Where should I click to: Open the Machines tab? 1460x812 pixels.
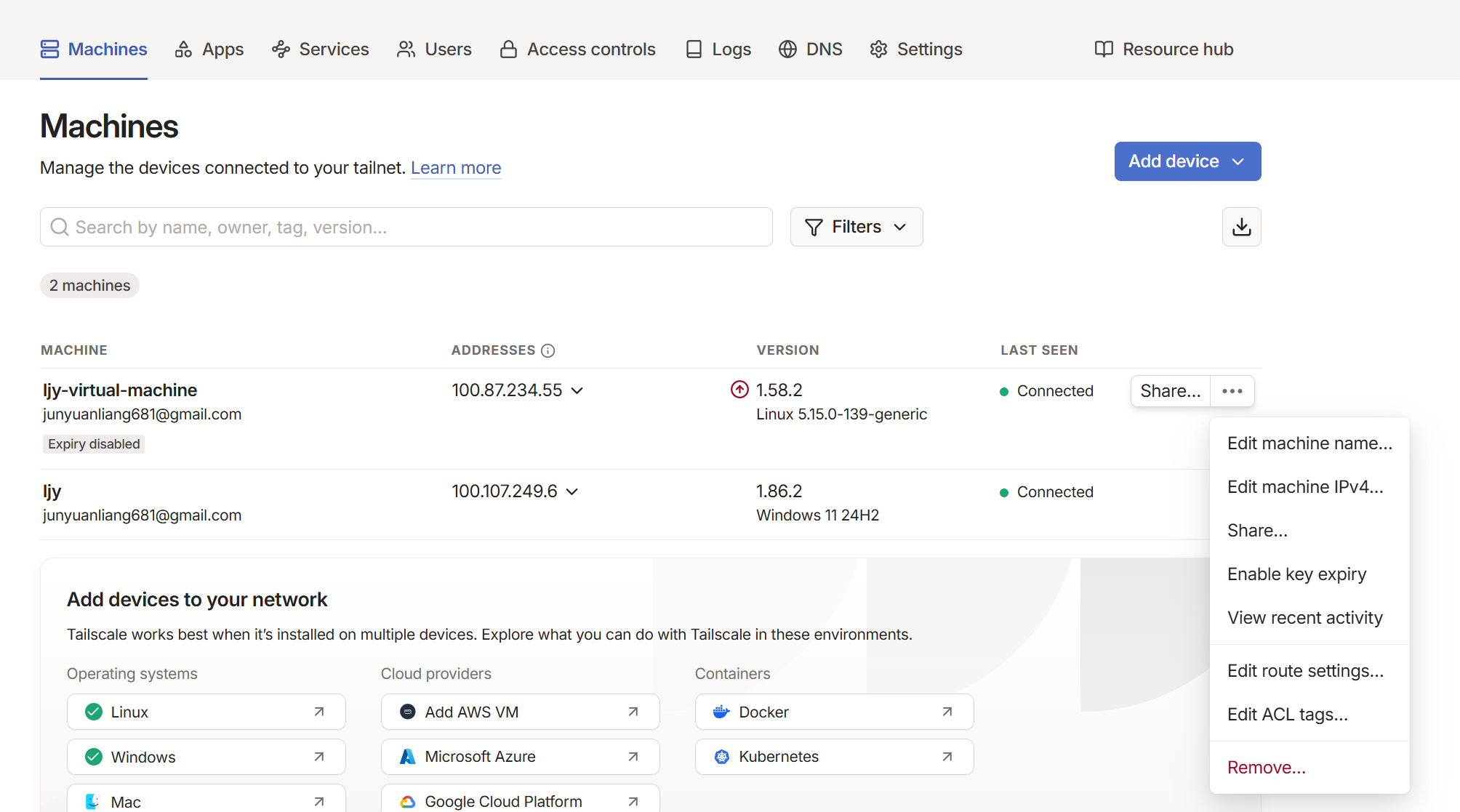pos(94,49)
